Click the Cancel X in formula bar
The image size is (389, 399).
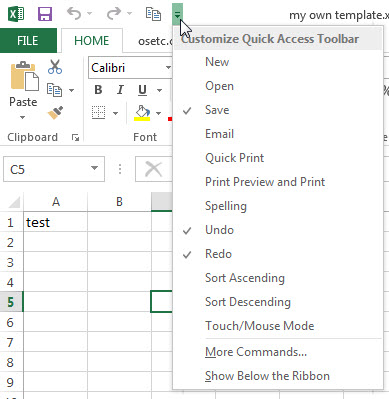[153, 169]
